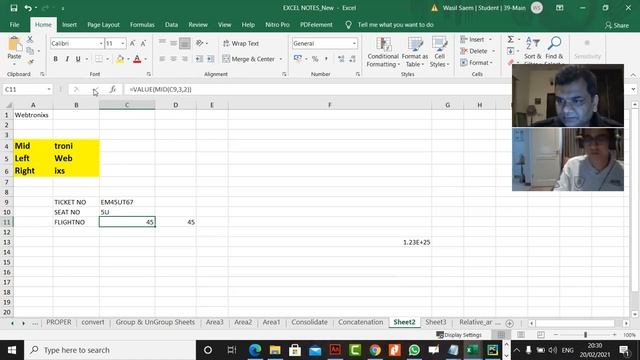Increase indent in the Alignment group
The image size is (640, 360).
(x=211, y=59)
